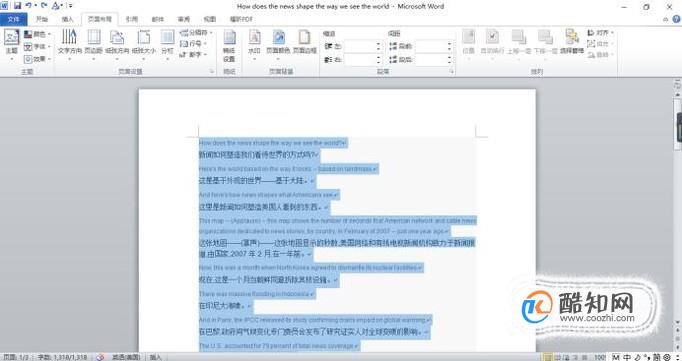Click the IME 简 simplified Chinese indicator

click(657, 357)
